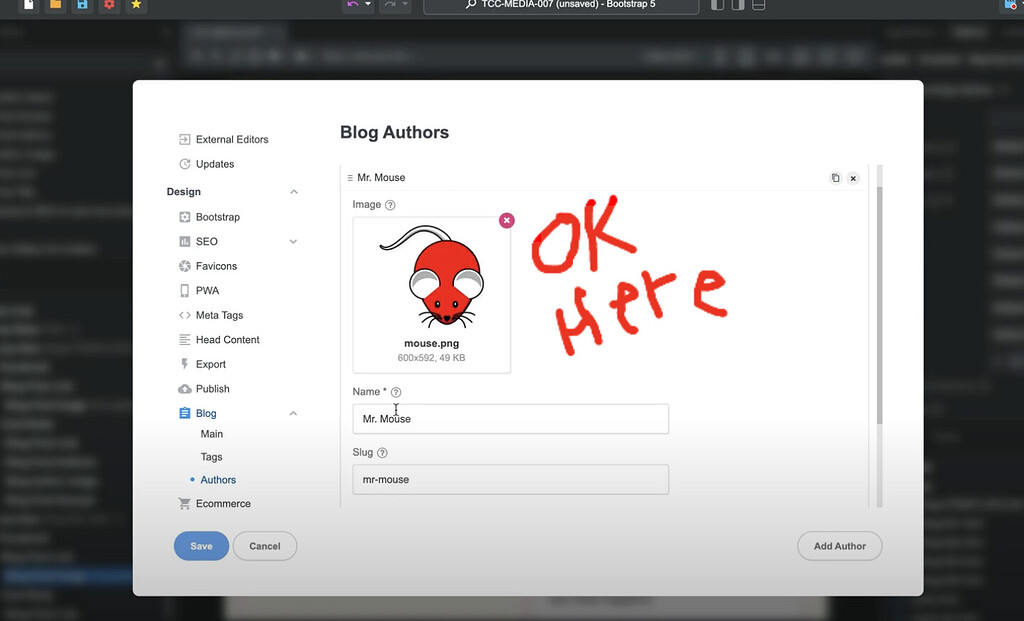Click the Add Author button

[839, 546]
